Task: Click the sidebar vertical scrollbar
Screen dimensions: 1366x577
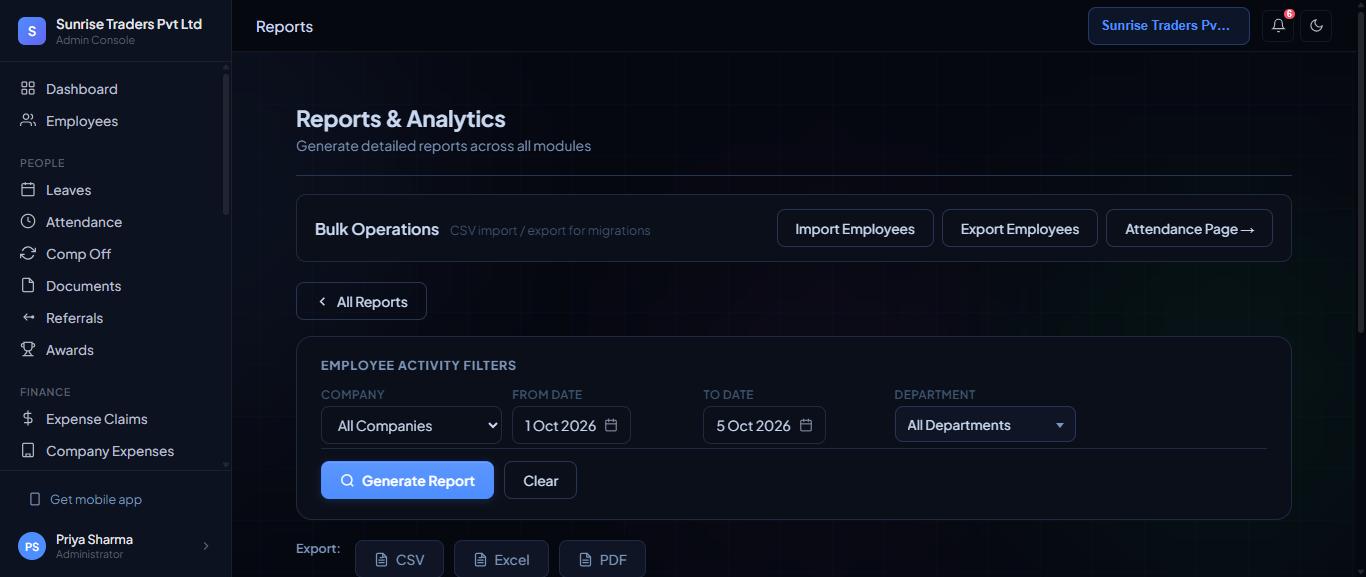Action: pos(226,143)
